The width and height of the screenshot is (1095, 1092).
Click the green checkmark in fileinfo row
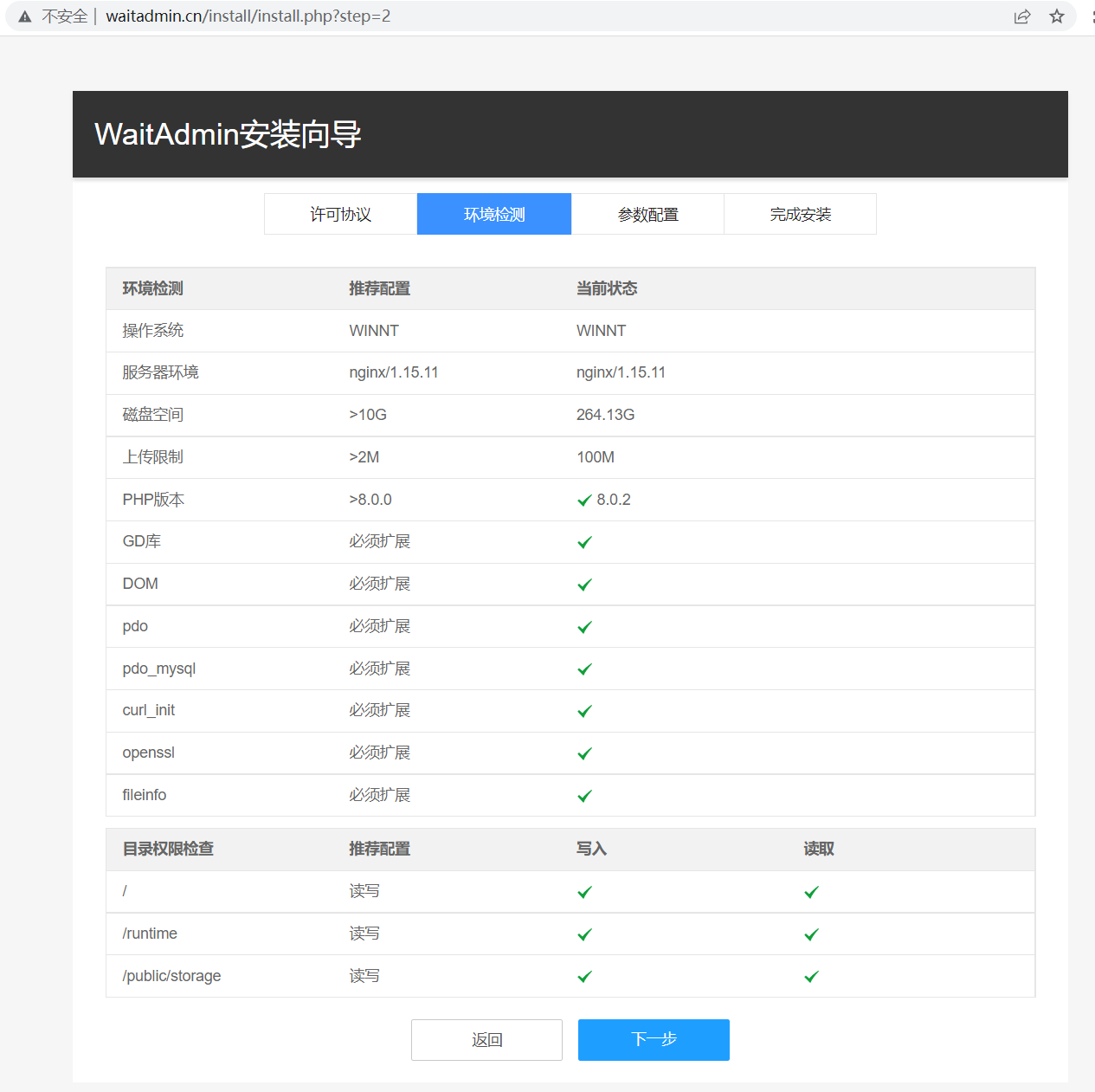(x=584, y=796)
